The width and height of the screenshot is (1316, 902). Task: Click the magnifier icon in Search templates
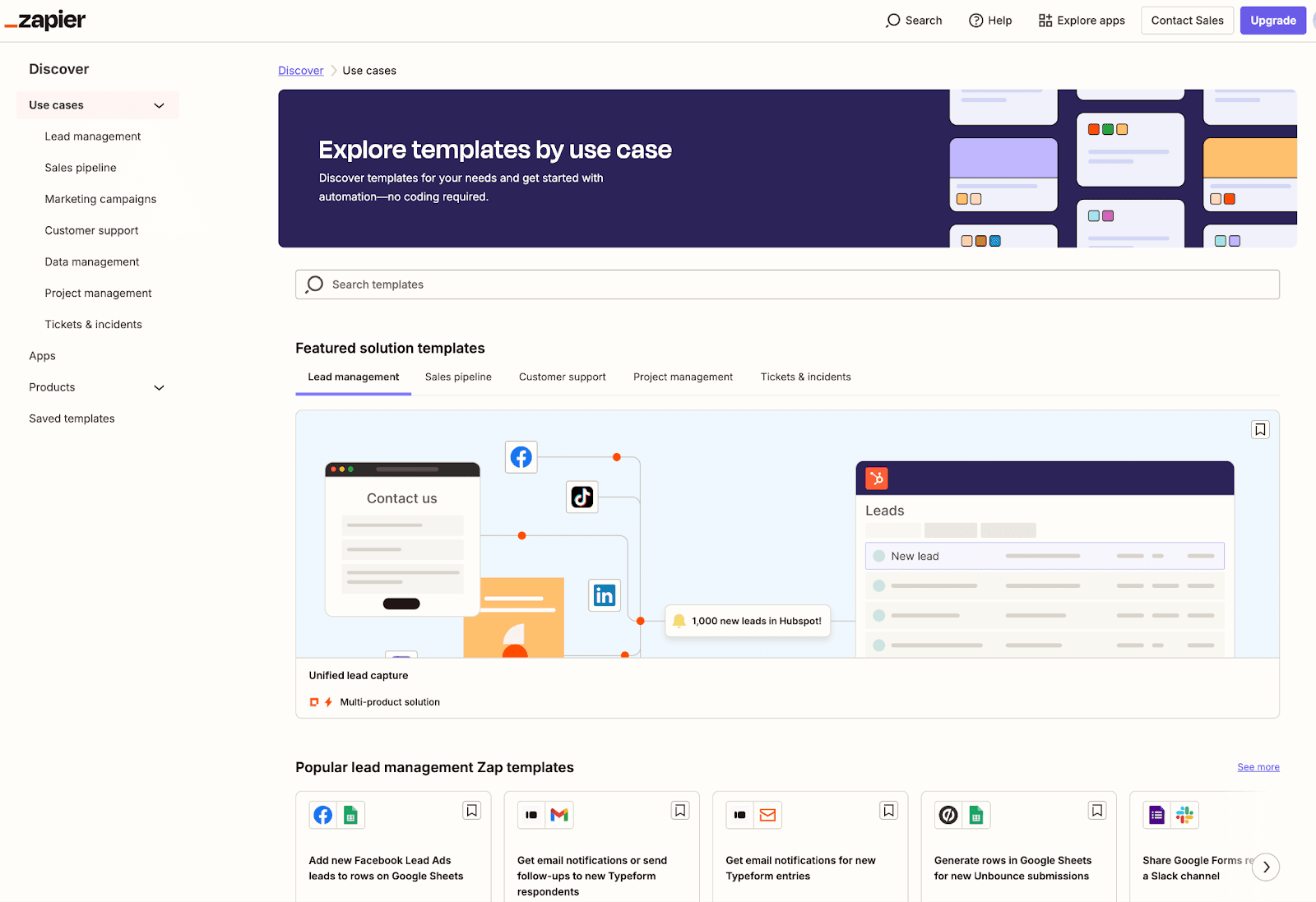click(x=314, y=284)
